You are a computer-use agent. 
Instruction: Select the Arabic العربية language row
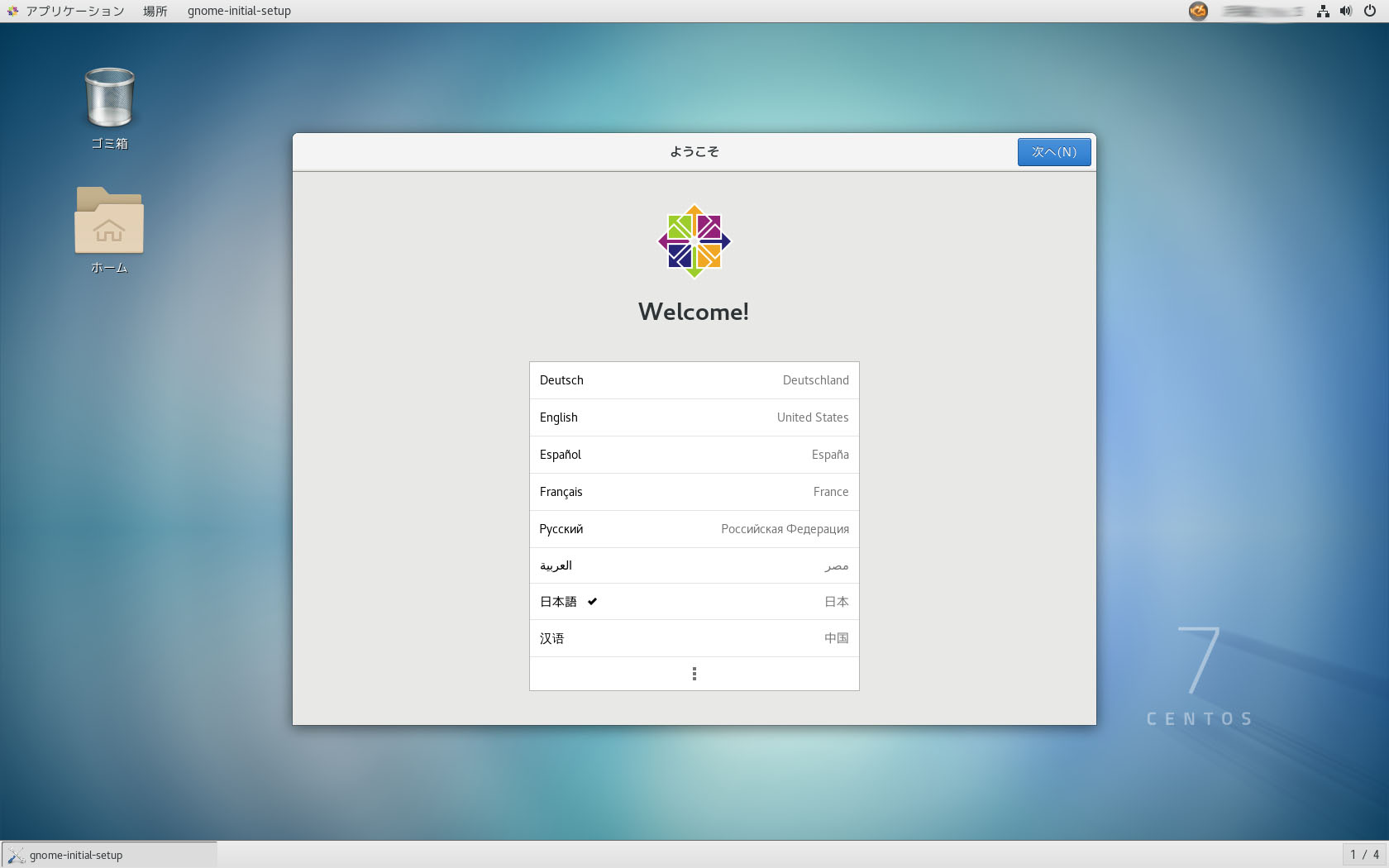pyautogui.click(x=694, y=565)
